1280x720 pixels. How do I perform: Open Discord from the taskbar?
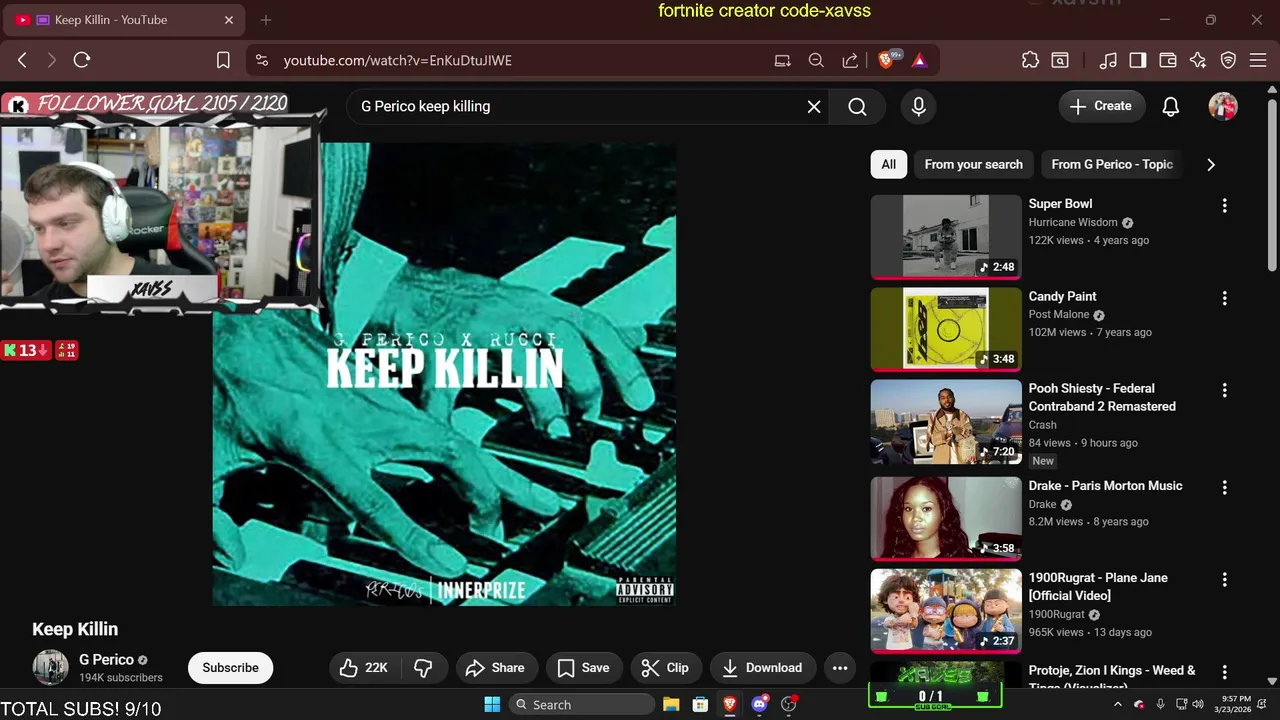tap(759, 704)
